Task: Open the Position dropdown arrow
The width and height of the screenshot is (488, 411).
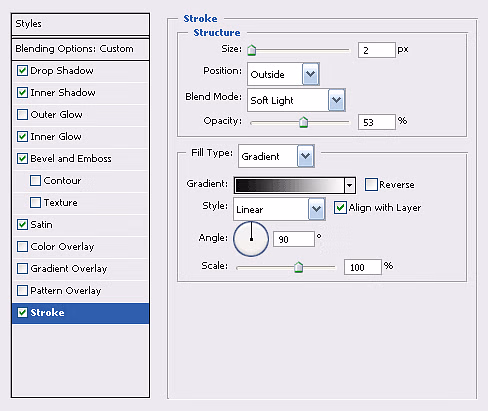Action: click(x=311, y=74)
